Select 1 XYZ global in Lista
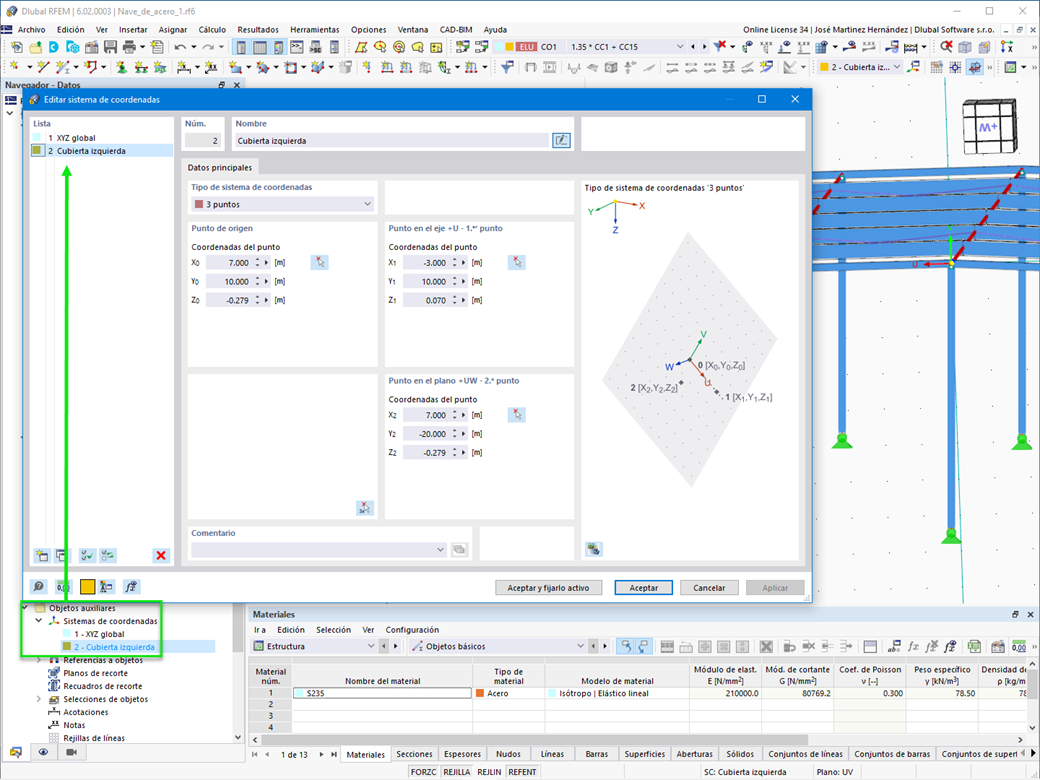 (x=102, y=138)
